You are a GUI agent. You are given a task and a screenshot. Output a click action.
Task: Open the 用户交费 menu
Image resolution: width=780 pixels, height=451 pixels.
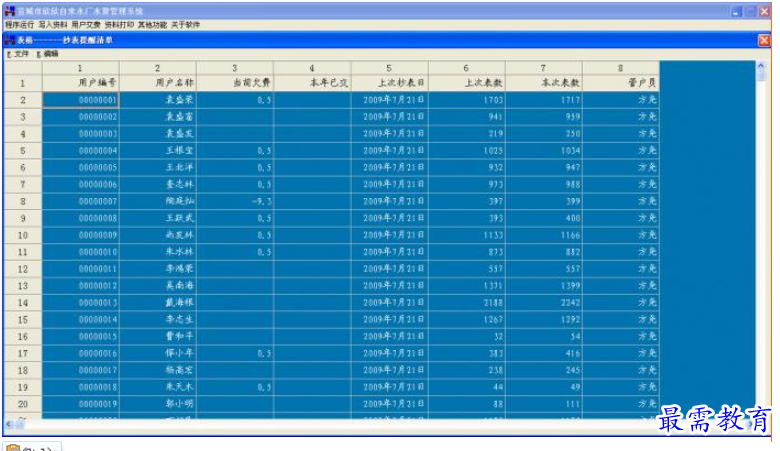coord(86,24)
